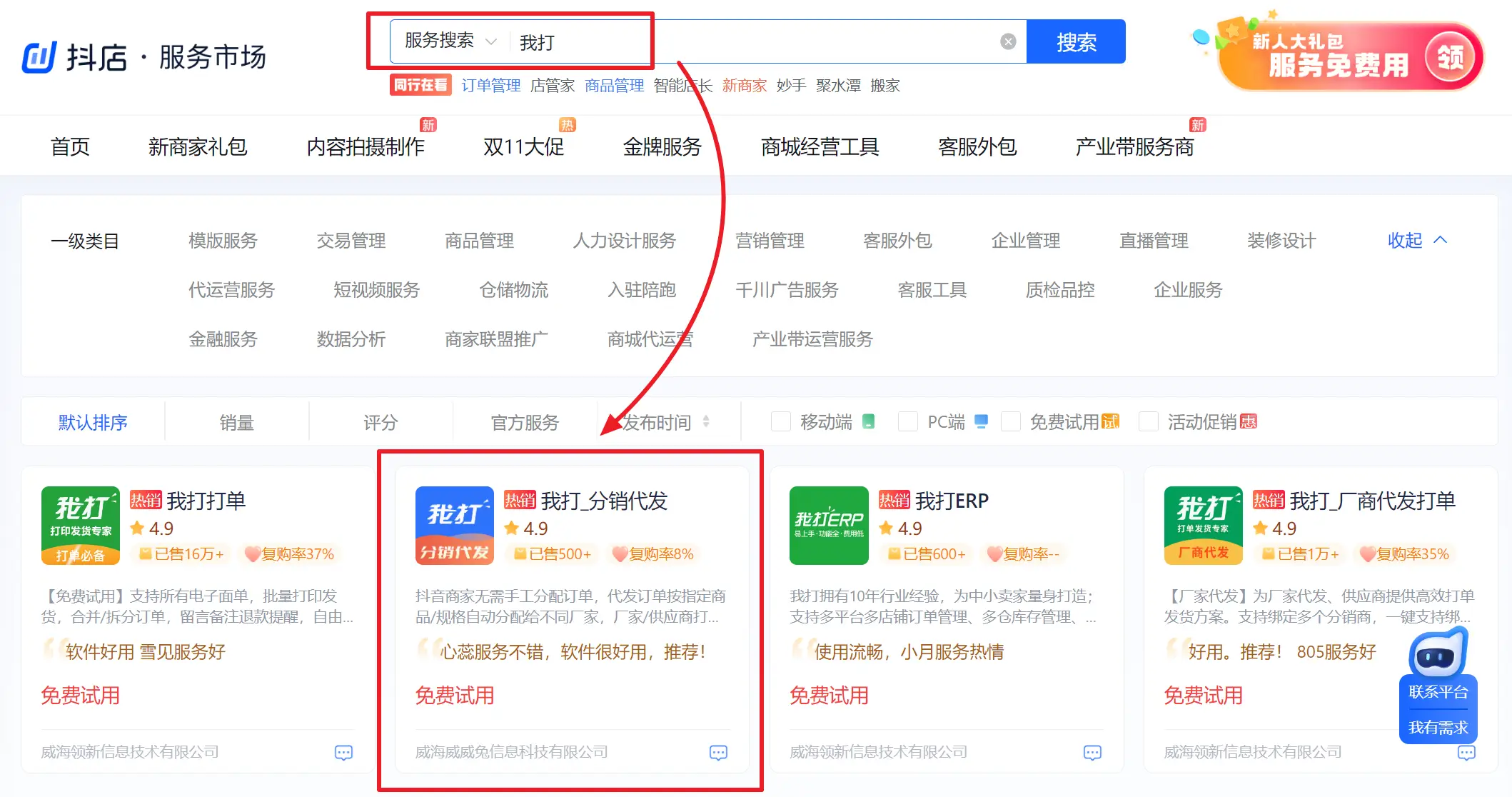Click the robot assistant icon
This screenshot has width=1512, height=797.
(x=1438, y=653)
